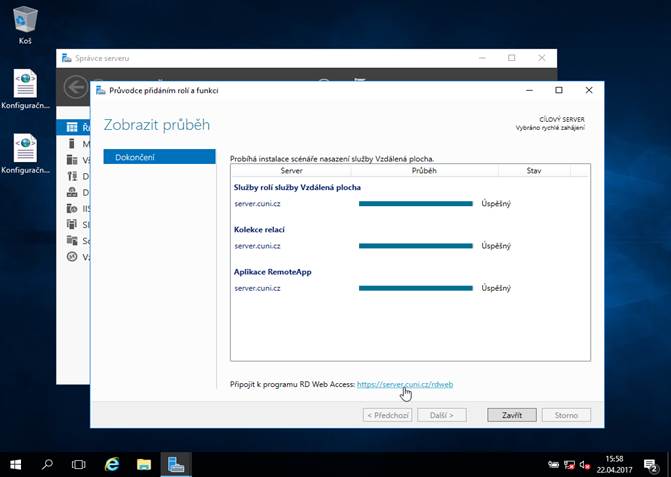Open File Explorer from taskbar
Image resolution: width=671 pixels, height=477 pixels.
click(144, 465)
